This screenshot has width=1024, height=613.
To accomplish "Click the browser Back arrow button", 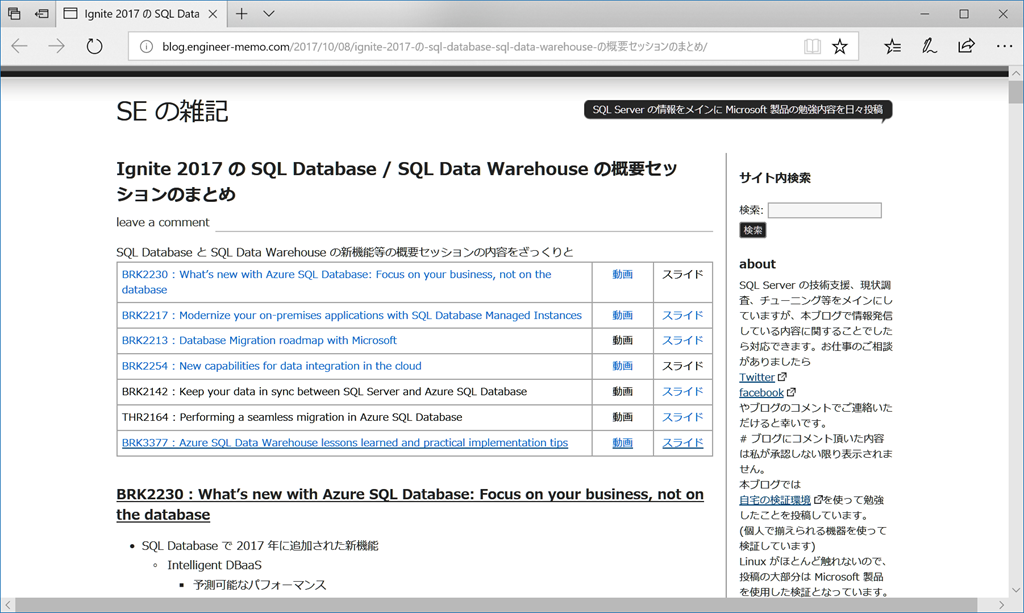I will (19, 46).
